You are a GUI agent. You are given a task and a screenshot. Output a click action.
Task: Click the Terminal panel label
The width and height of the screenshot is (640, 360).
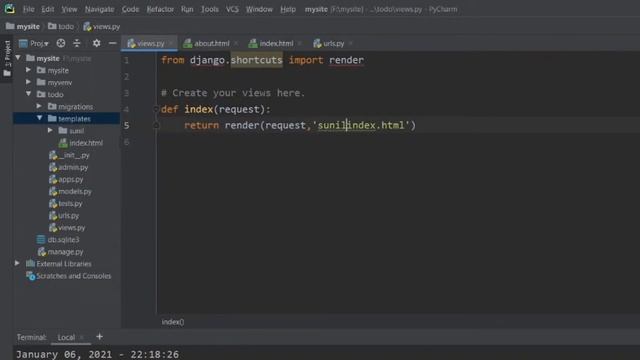31,337
